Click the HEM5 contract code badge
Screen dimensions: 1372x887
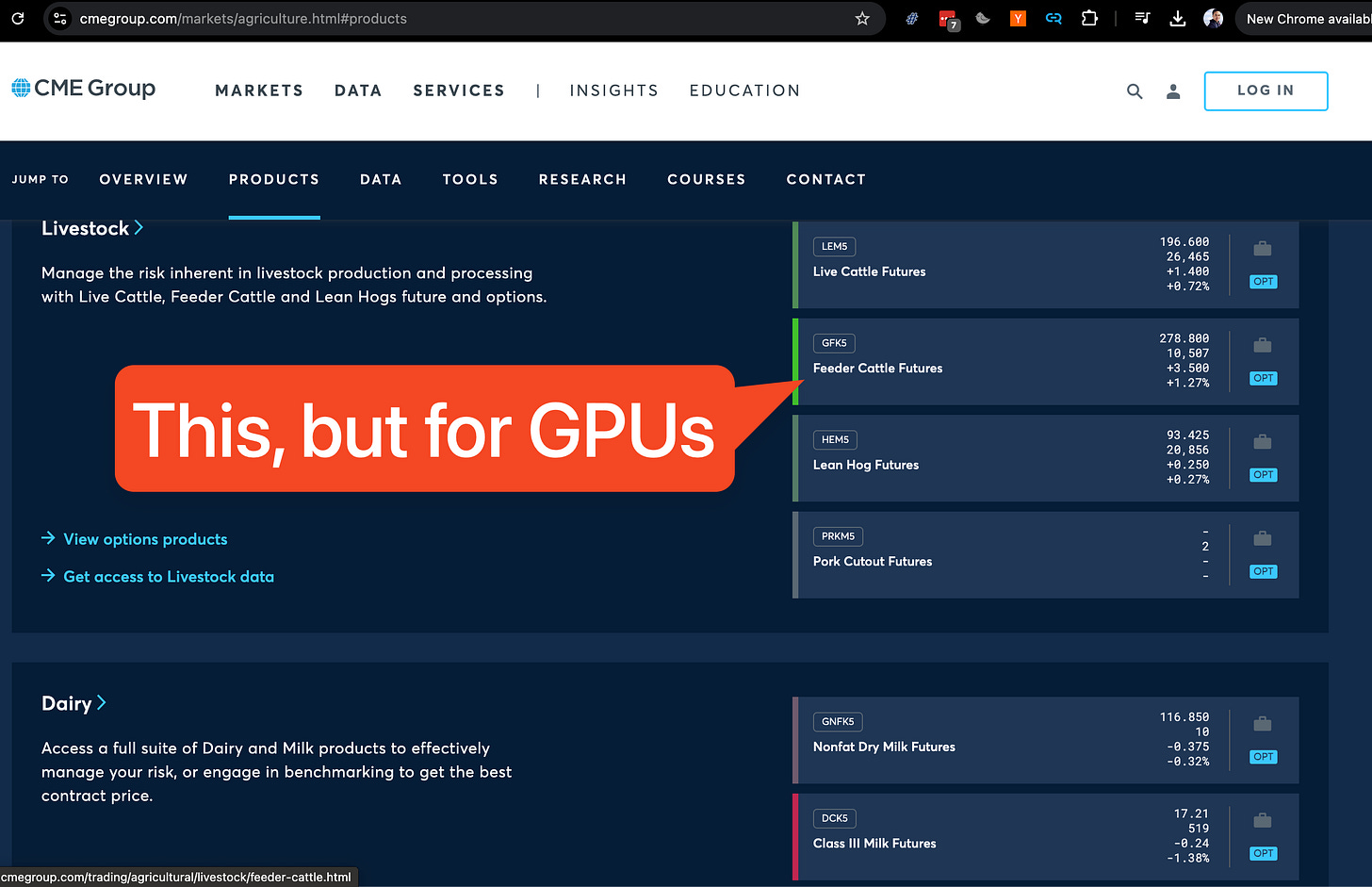(835, 440)
